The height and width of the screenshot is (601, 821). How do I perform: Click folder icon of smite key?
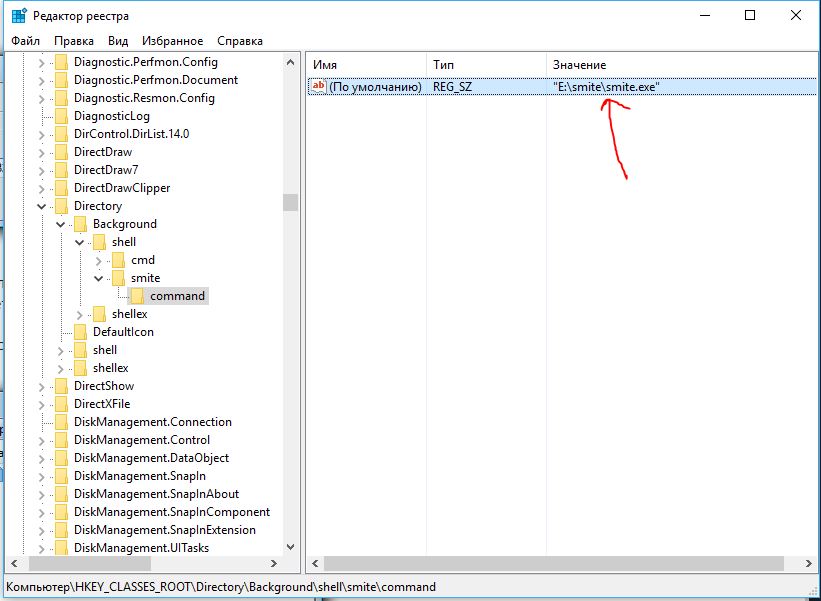pyautogui.click(x=119, y=278)
